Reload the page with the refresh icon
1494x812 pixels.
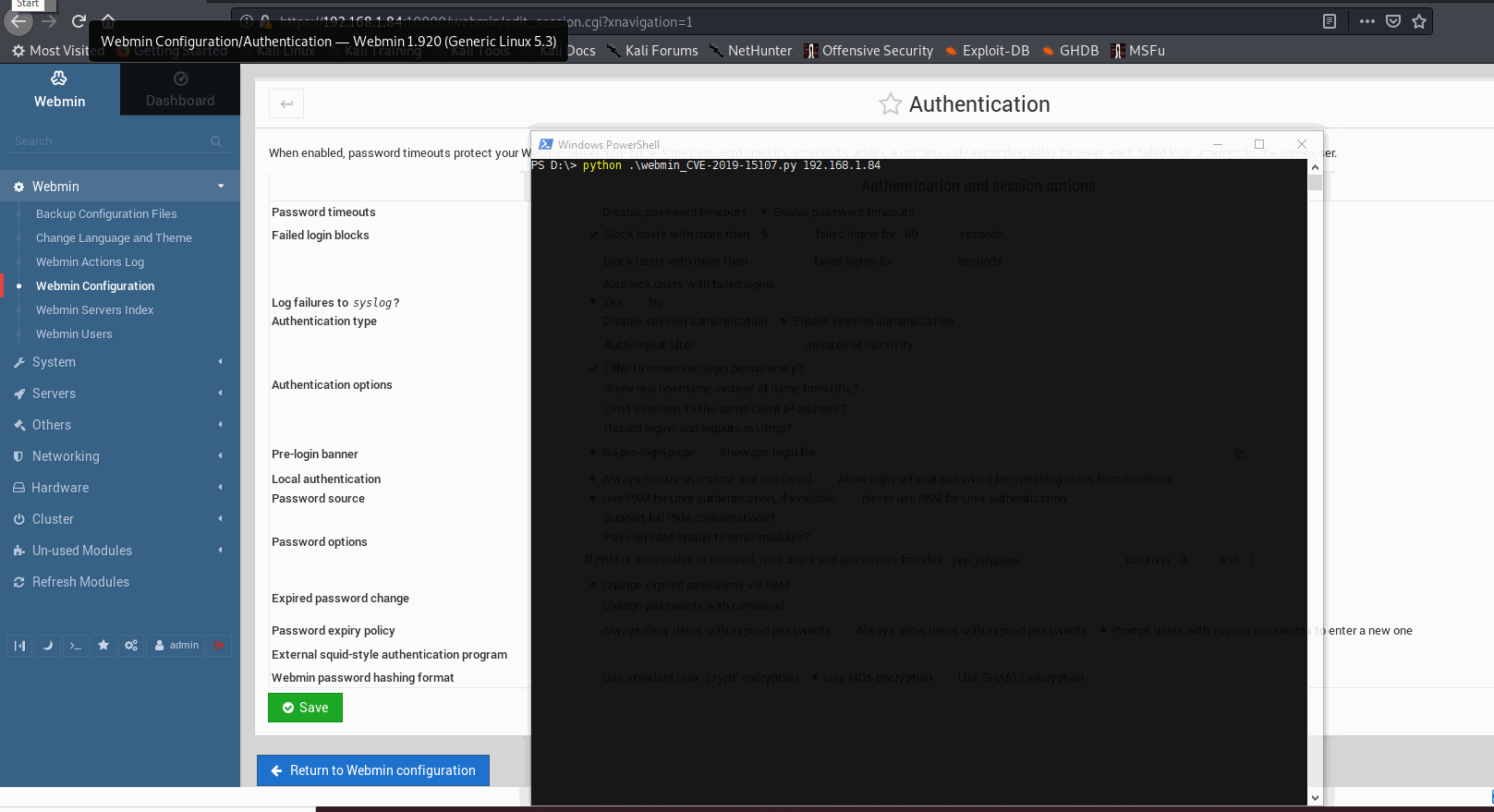click(79, 21)
